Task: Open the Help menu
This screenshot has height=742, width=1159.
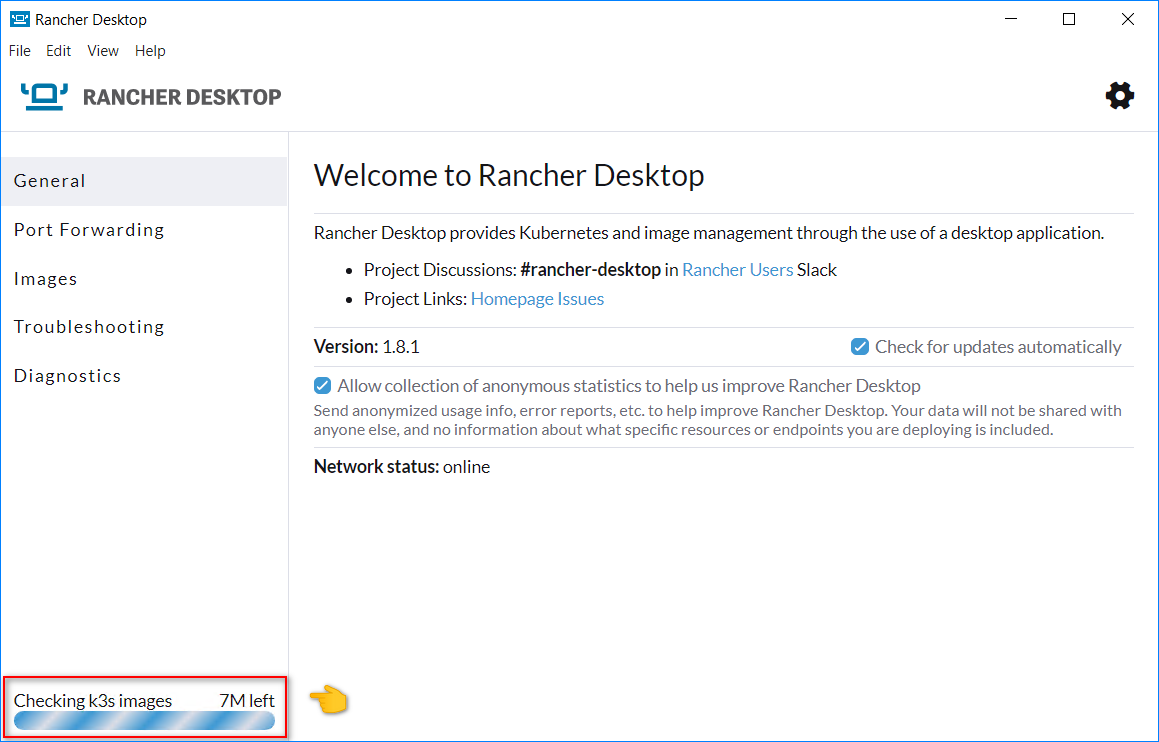Action: pyautogui.click(x=150, y=50)
